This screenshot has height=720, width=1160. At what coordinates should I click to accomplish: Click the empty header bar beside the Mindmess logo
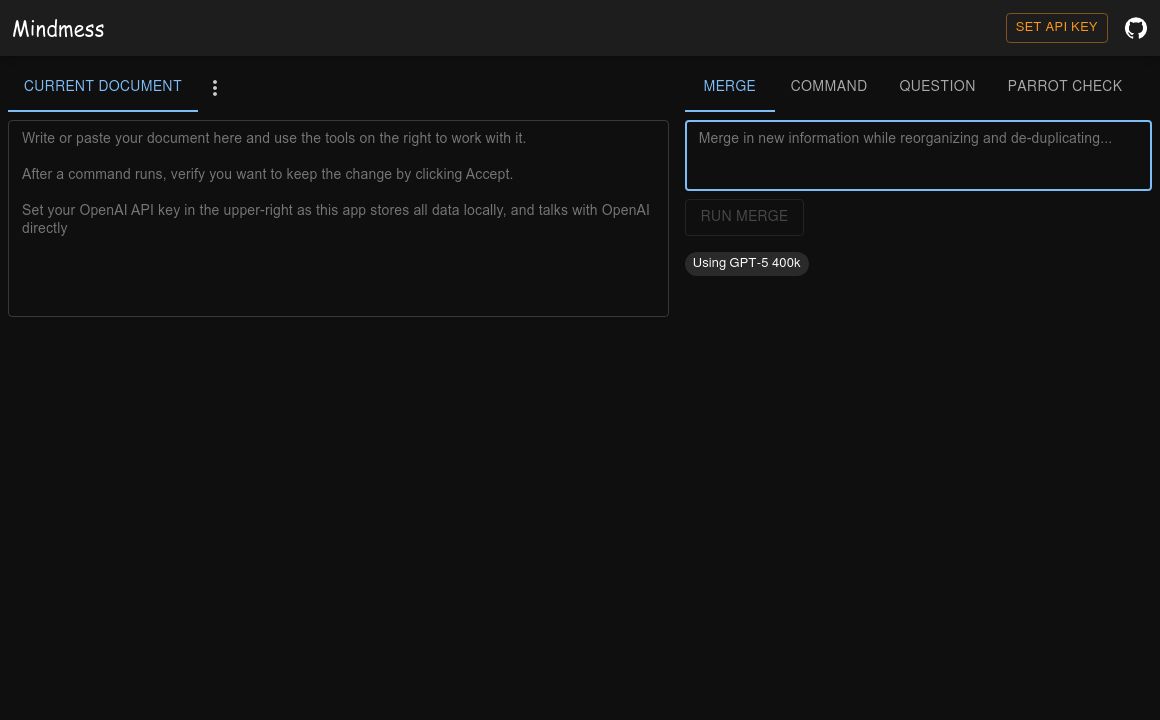tap(550, 28)
